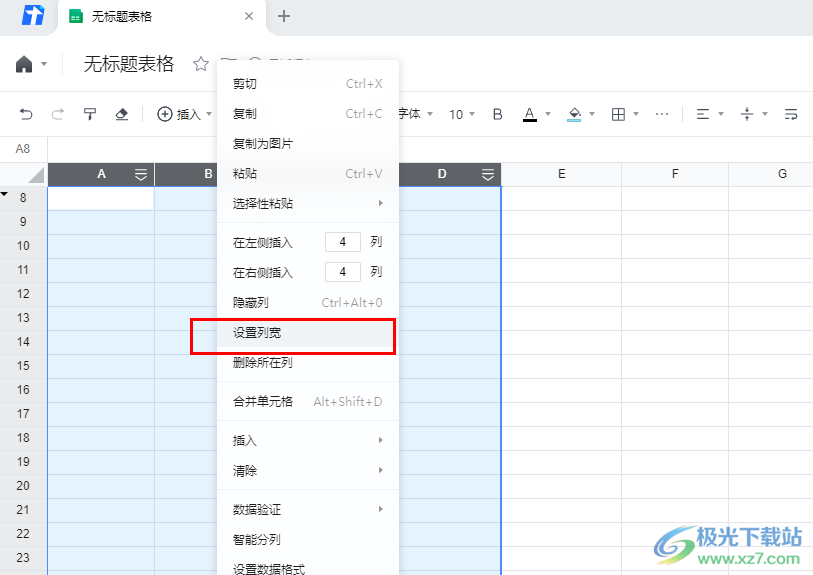Image resolution: width=813 pixels, height=575 pixels.
Task: Open the font family dropdown
Action: [416, 114]
